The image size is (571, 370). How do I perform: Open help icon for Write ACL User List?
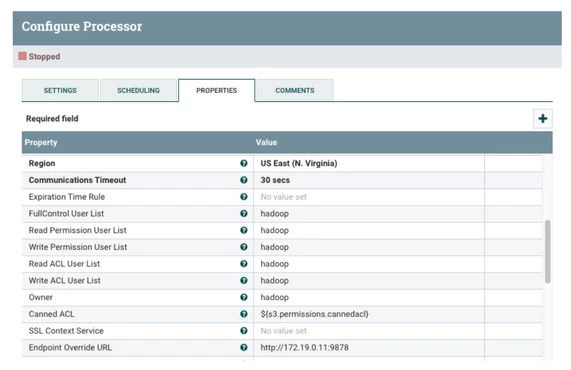click(244, 280)
